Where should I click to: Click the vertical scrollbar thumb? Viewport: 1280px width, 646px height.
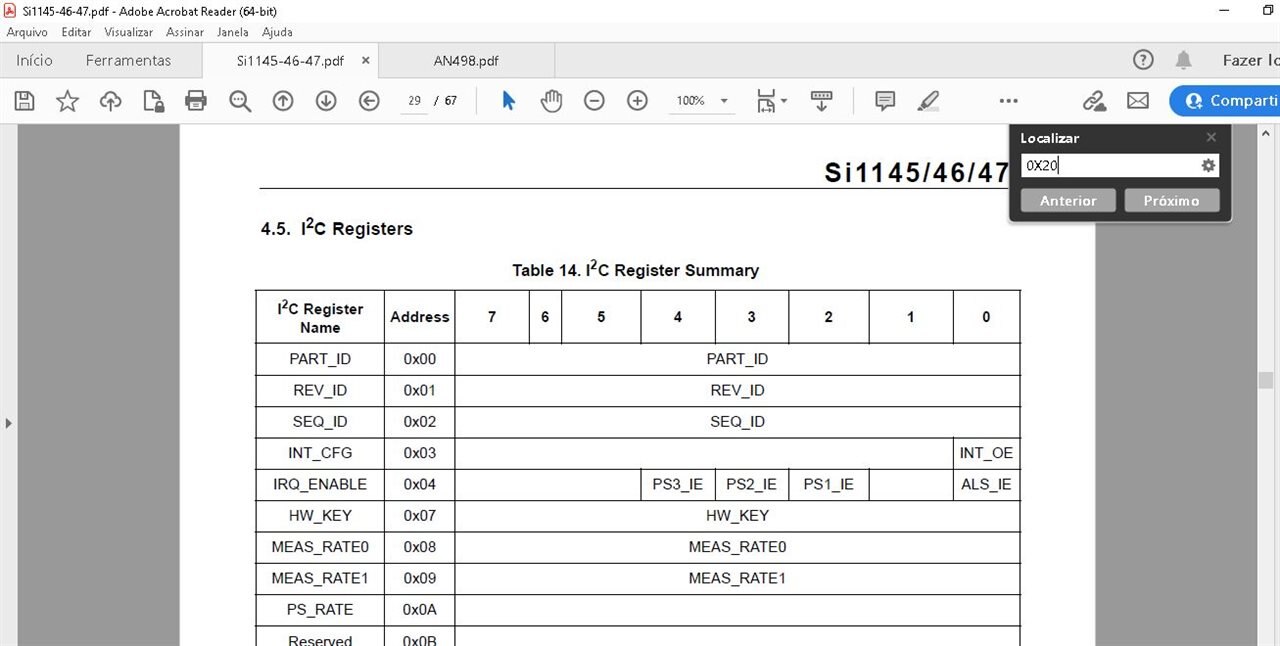point(1266,380)
